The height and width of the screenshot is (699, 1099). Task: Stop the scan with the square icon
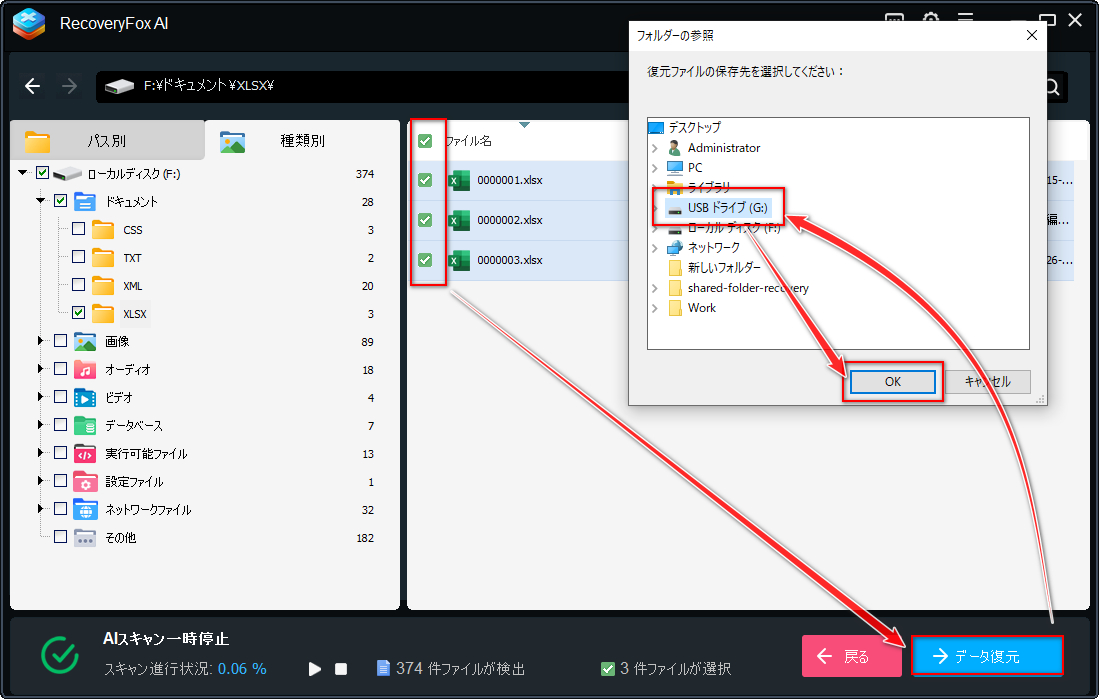341,668
